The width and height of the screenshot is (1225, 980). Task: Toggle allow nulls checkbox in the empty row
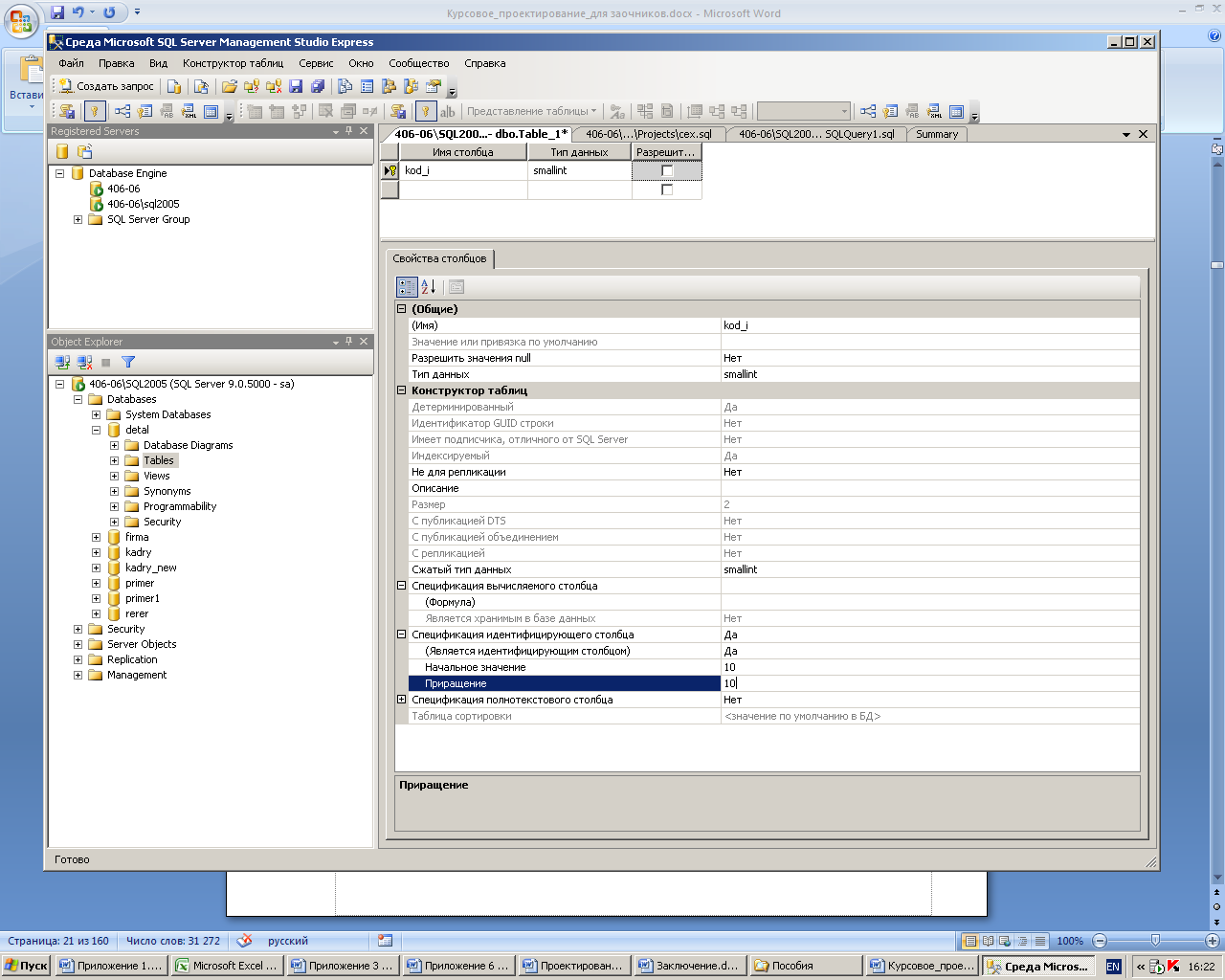click(x=667, y=189)
